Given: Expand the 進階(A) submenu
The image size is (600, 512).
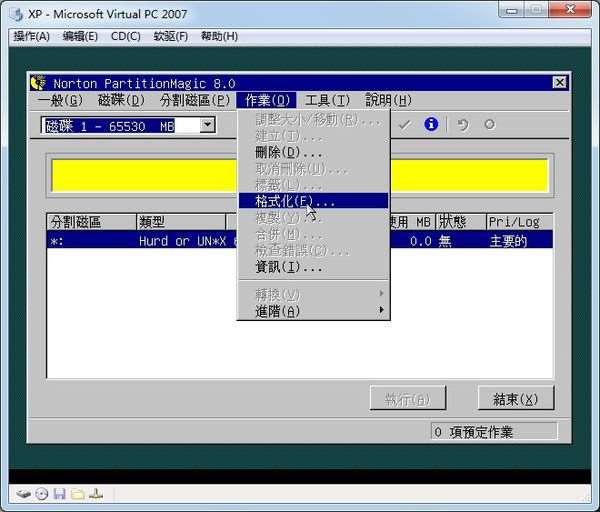Looking at the screenshot, I should pyautogui.click(x=313, y=311).
